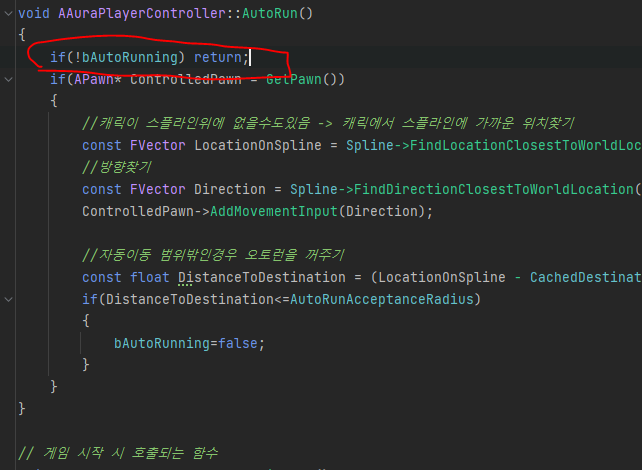Click the comment starting with //캐릭이 스플라인위에
This screenshot has width=642, height=470.
tap(328, 123)
